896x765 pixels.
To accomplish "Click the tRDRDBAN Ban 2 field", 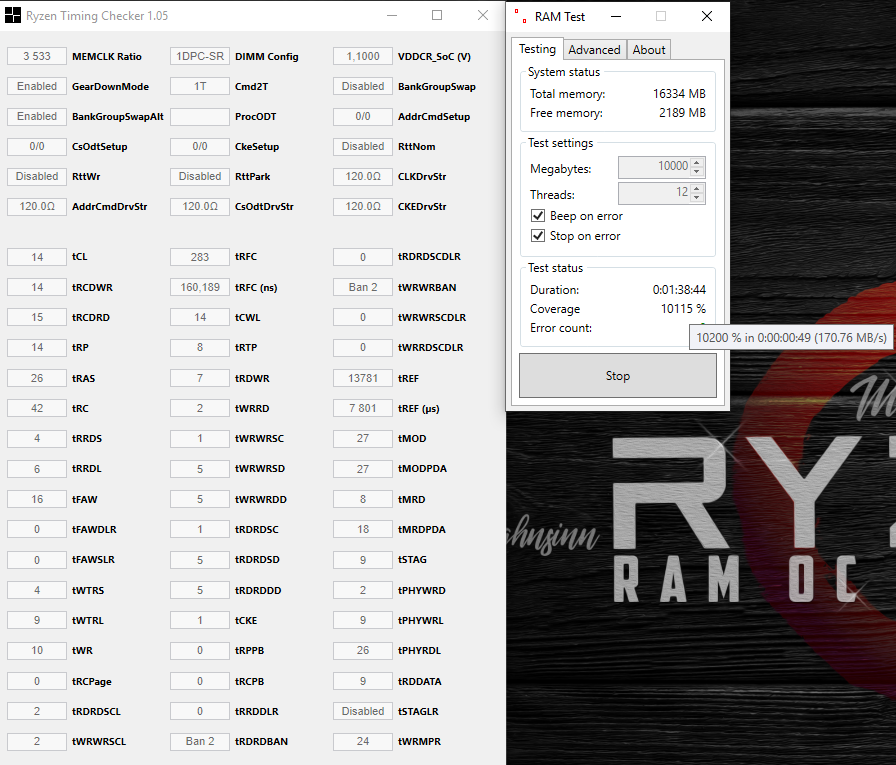I will point(200,741).
